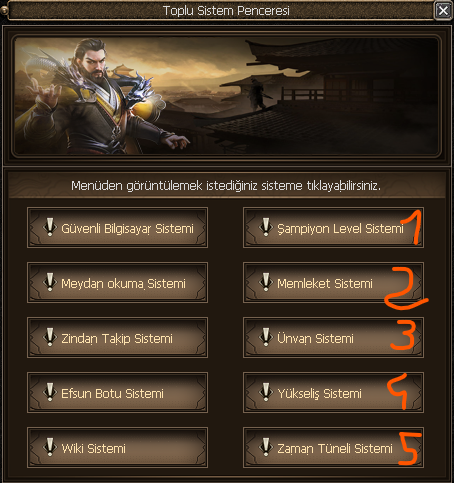Viewport: 454px width, 483px height.
Task: Open the Meydan okuma Sistemi entry
Action: click(x=117, y=282)
